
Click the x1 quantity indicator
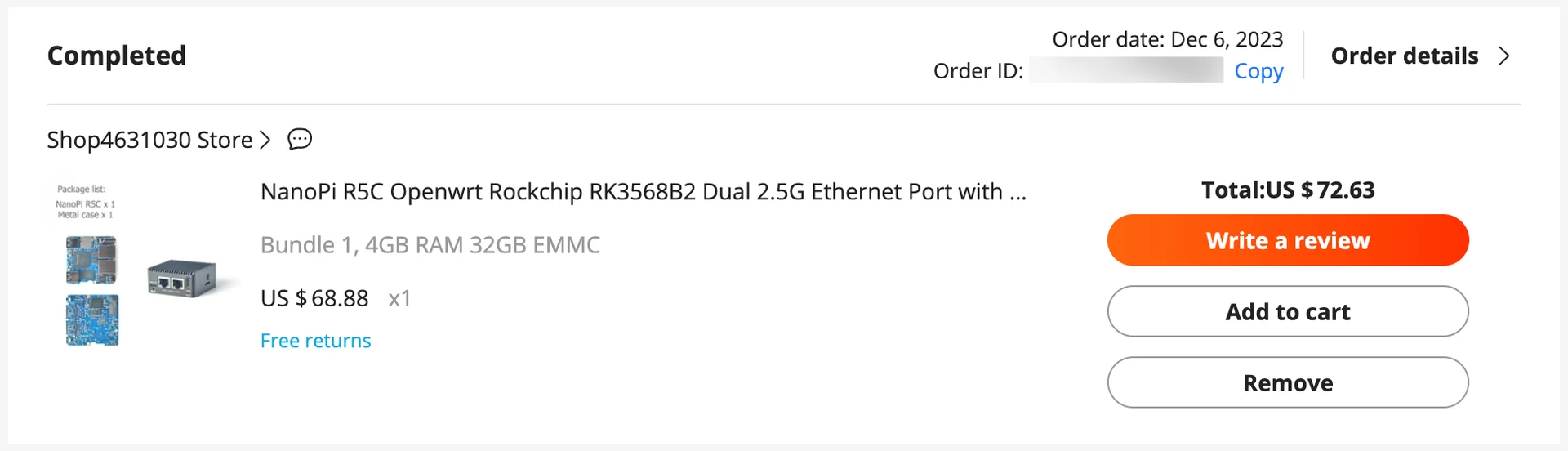point(399,299)
